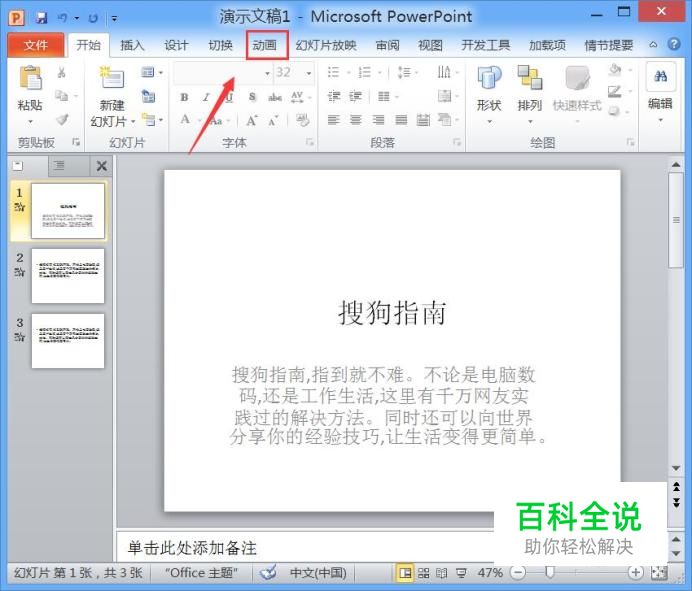Click slide title 搜狗指南
This screenshot has width=692, height=591.
392,313
